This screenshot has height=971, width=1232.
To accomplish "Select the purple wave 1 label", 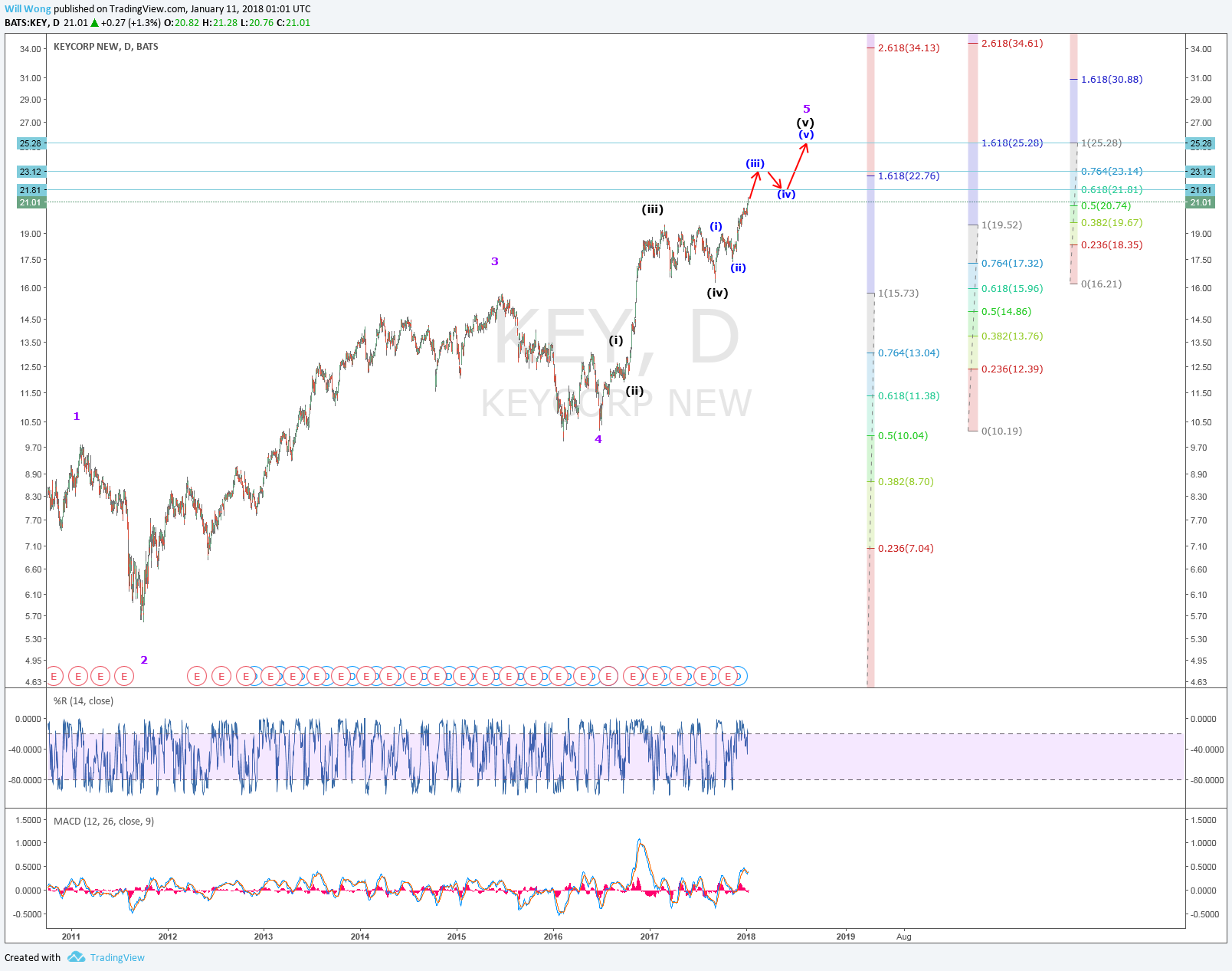I will click(x=77, y=416).
